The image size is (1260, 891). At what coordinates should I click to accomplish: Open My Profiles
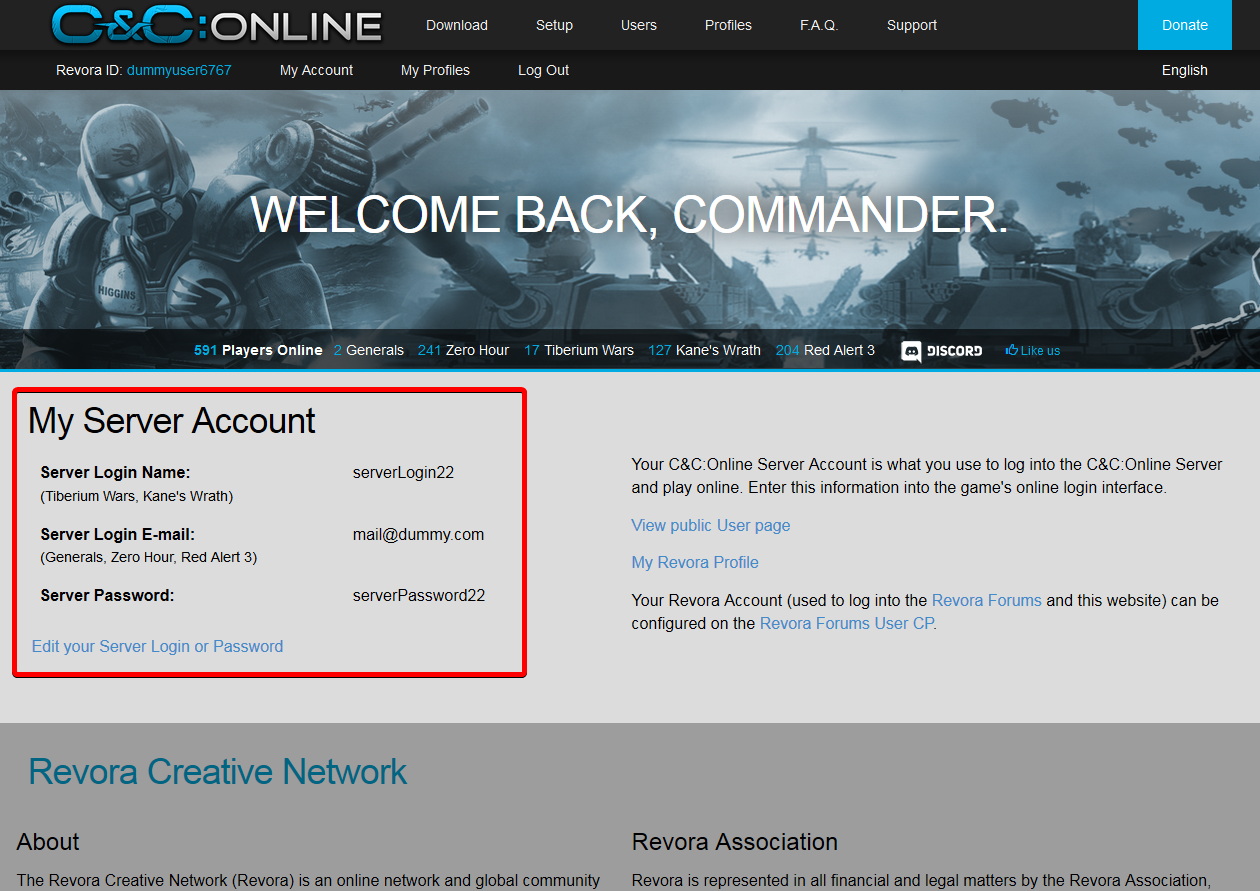tap(435, 70)
